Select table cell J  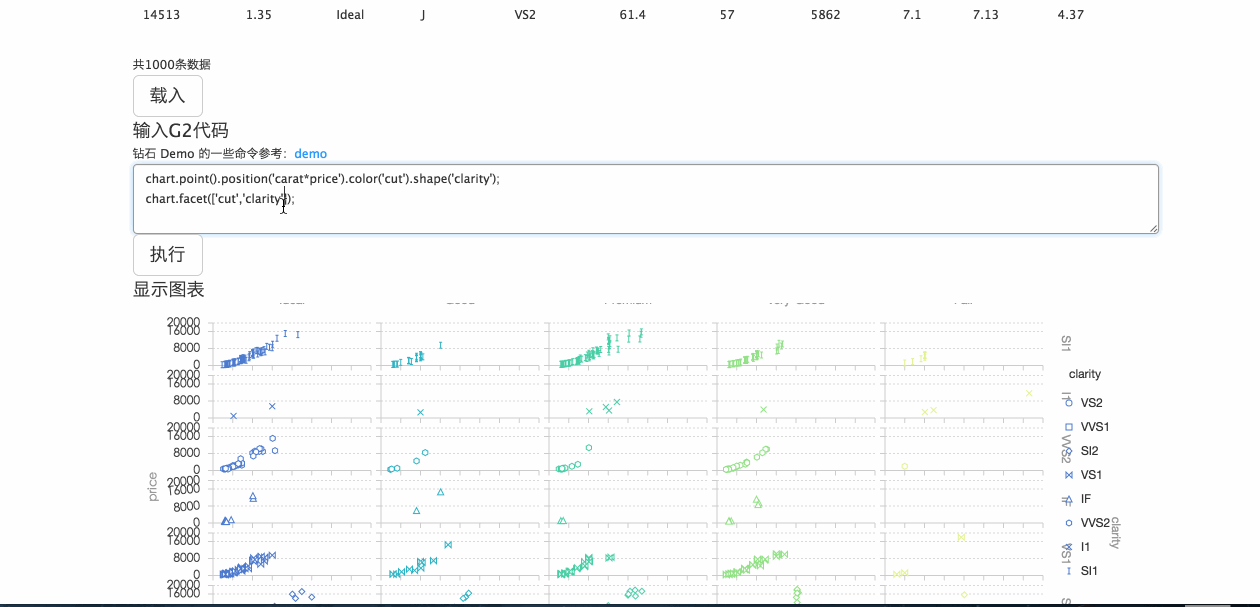click(x=423, y=15)
